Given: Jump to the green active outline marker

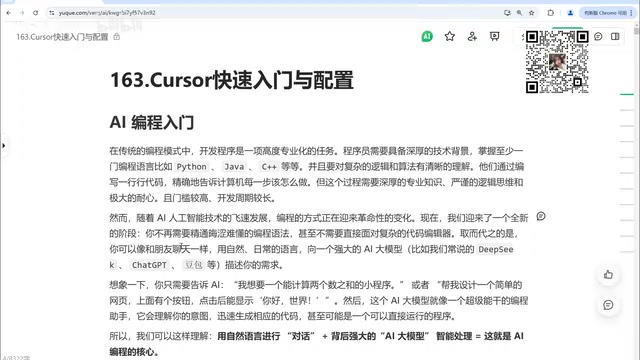Looking at the screenshot, I should pyautogui.click(x=627, y=94).
